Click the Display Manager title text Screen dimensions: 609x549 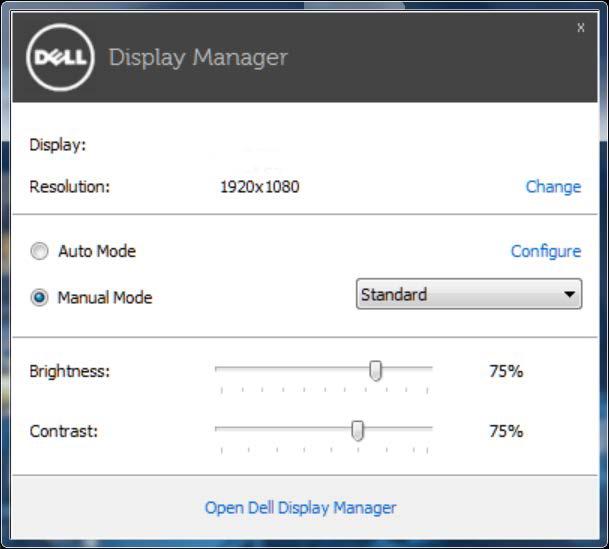(198, 58)
